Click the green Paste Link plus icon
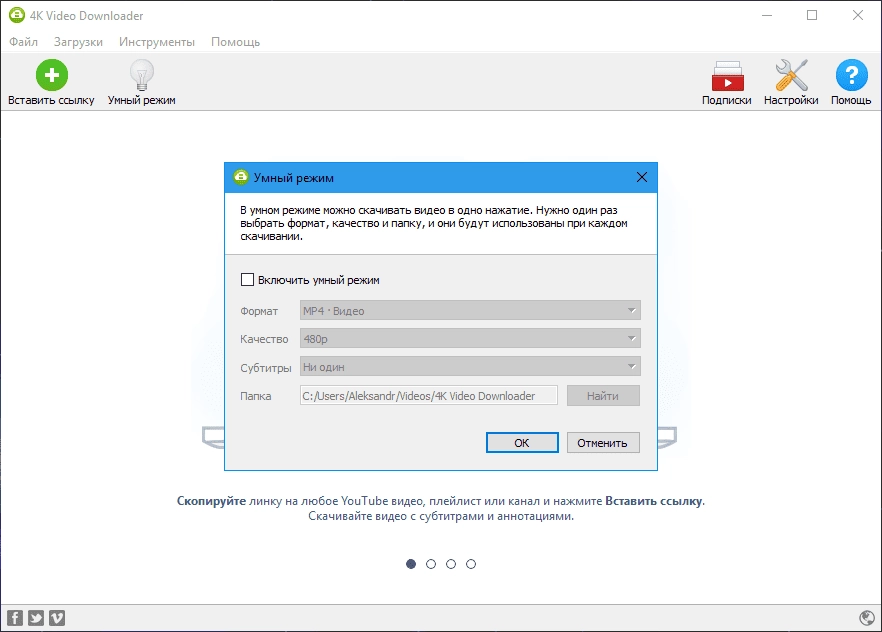This screenshot has width=882, height=632. [x=52, y=75]
